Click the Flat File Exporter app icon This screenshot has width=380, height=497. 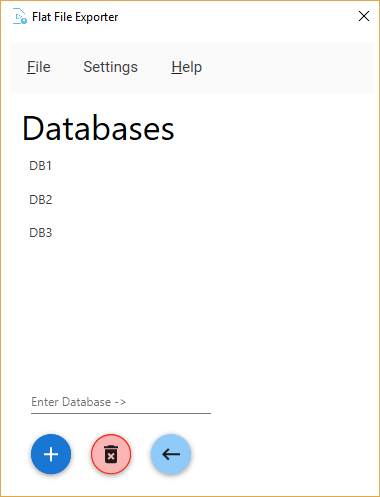20,17
